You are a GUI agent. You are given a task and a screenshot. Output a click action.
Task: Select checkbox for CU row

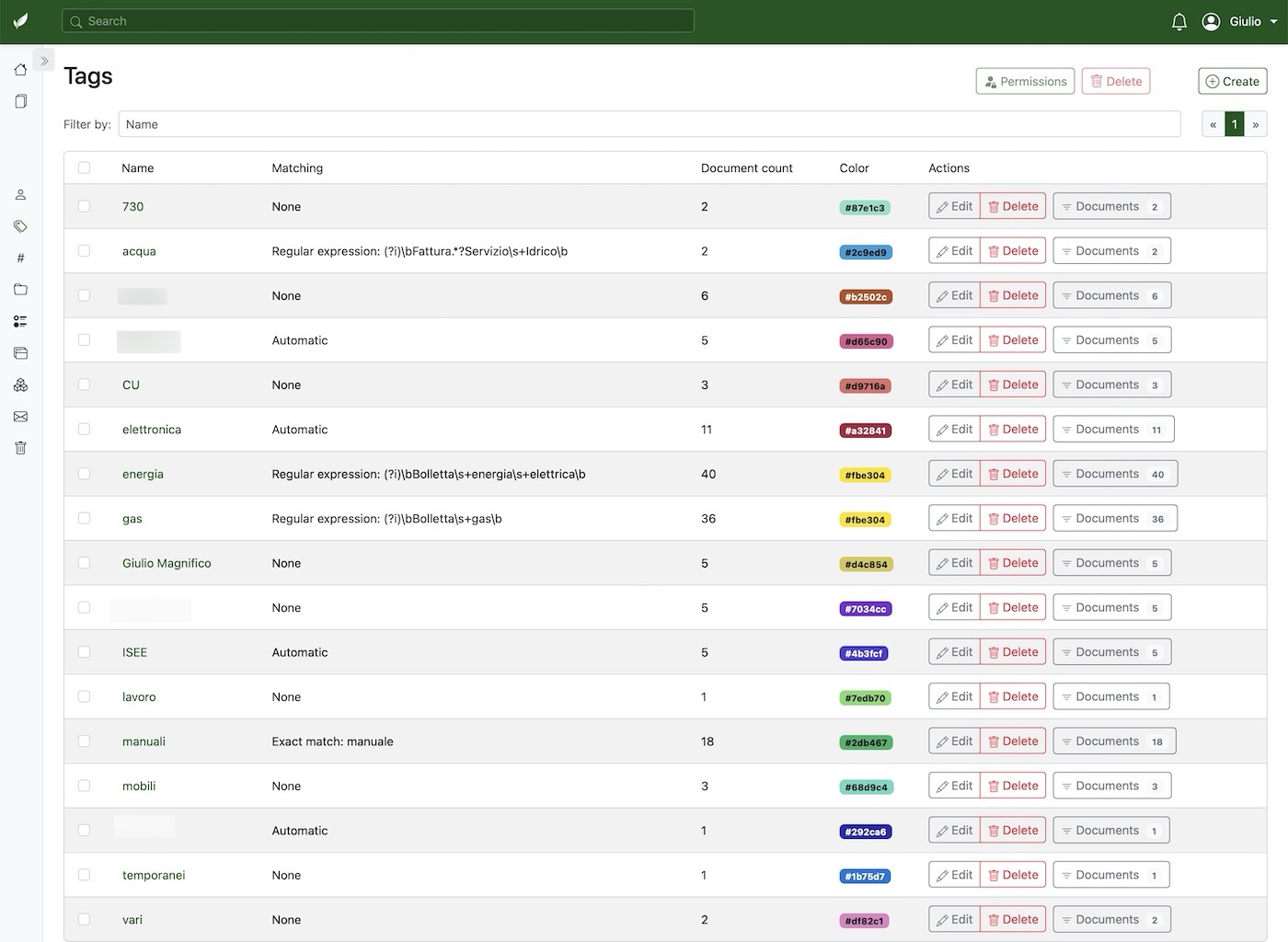pos(85,385)
